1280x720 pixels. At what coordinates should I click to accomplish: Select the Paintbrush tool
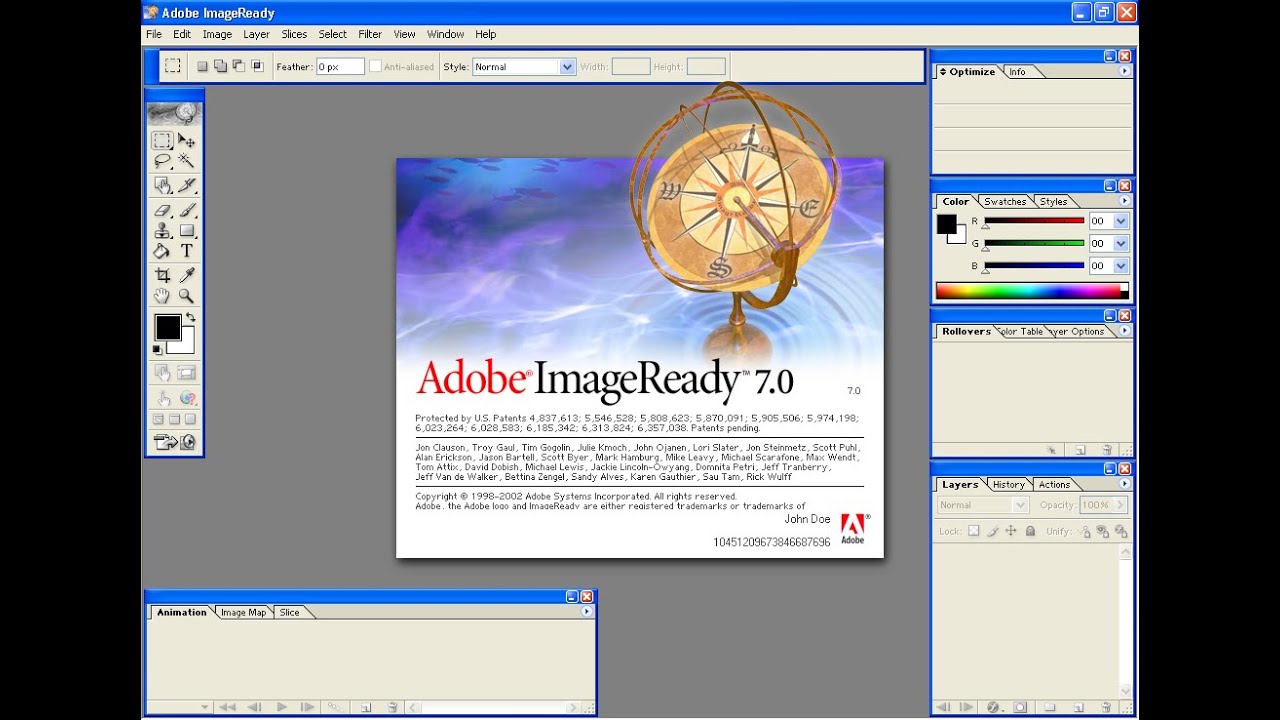[x=187, y=211]
